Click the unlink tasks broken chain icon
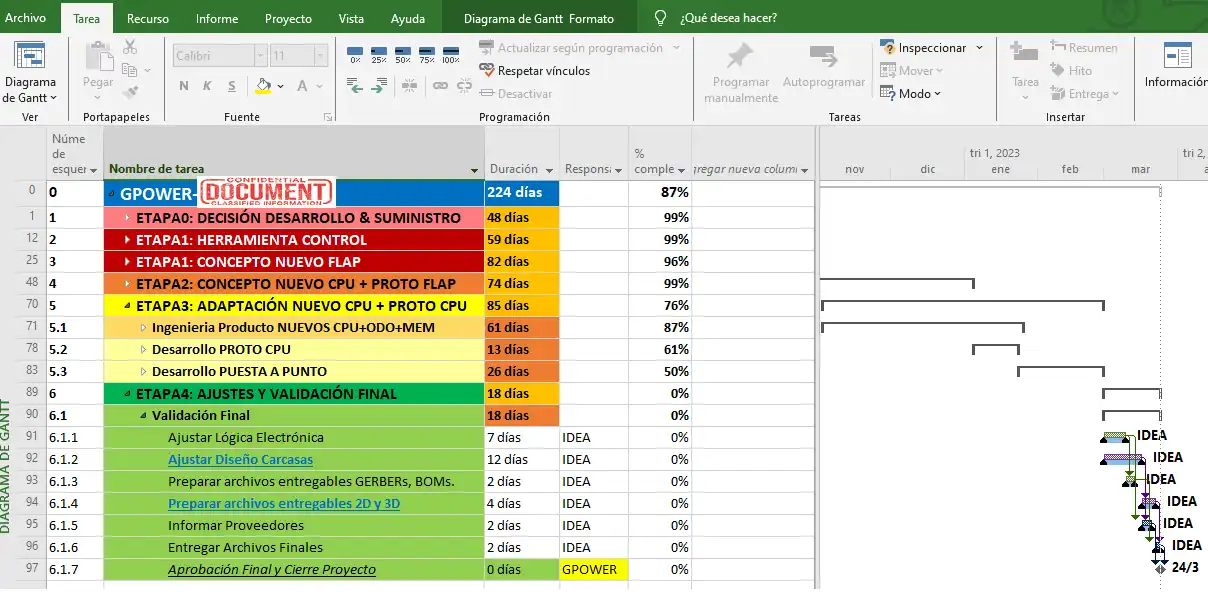The image size is (1208, 602). coord(463,86)
